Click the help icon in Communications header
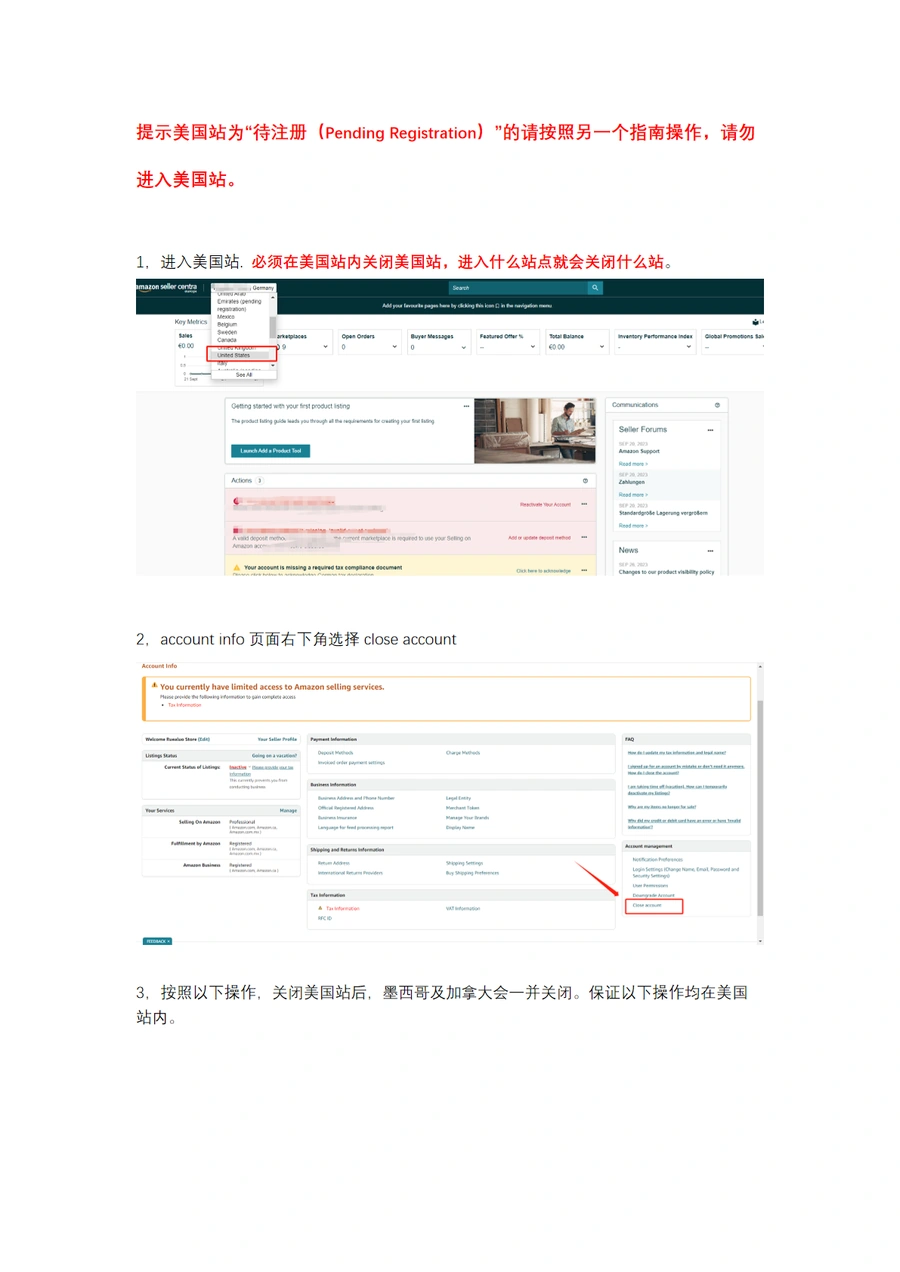 (717, 405)
